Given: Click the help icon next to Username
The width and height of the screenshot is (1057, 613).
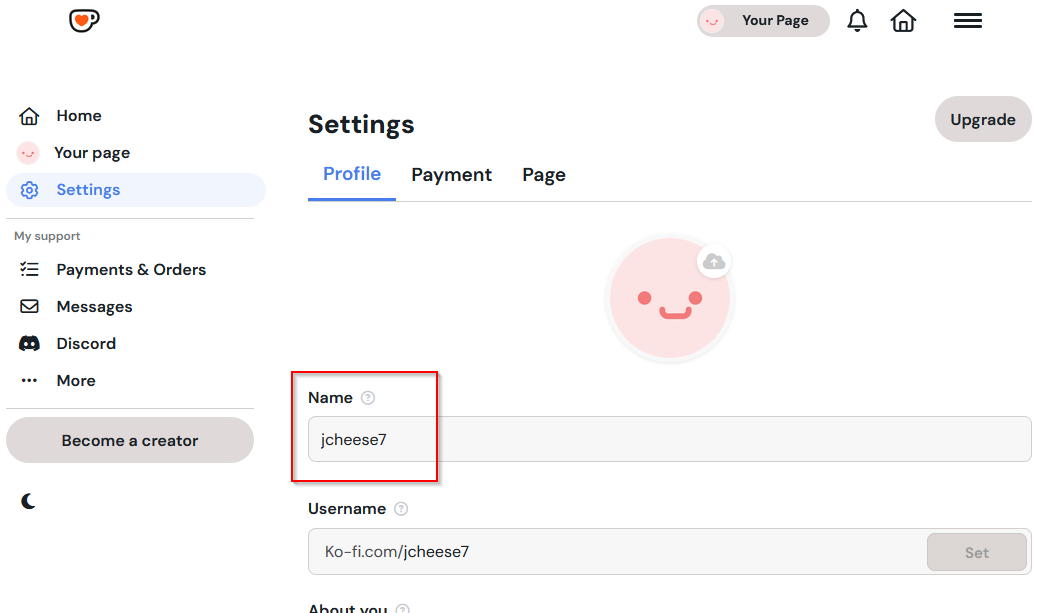Looking at the screenshot, I should click(x=400, y=508).
